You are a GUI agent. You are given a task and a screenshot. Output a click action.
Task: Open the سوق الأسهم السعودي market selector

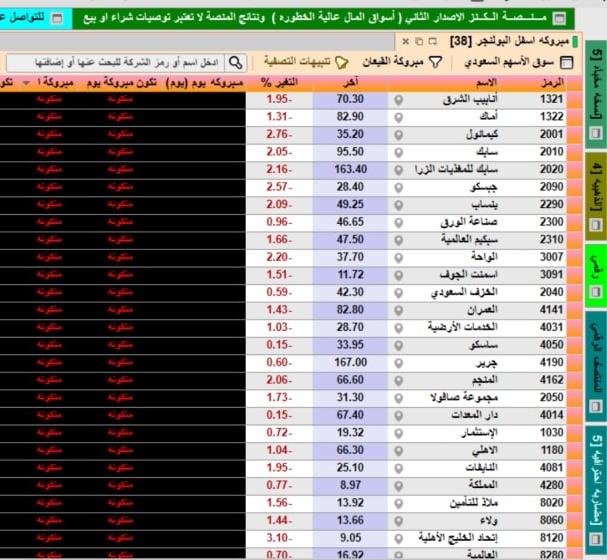[519, 62]
